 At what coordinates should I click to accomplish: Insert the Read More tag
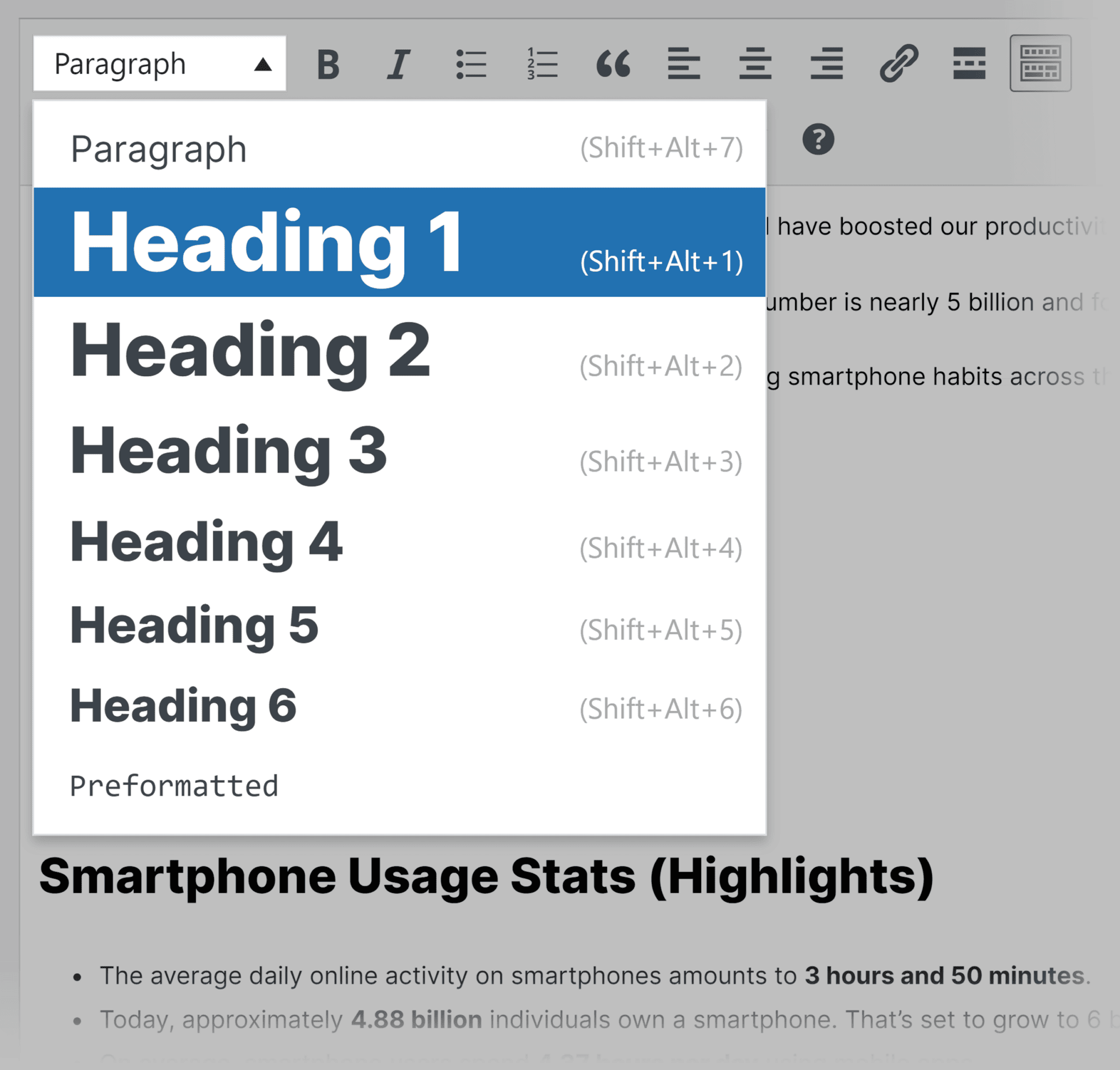point(969,64)
